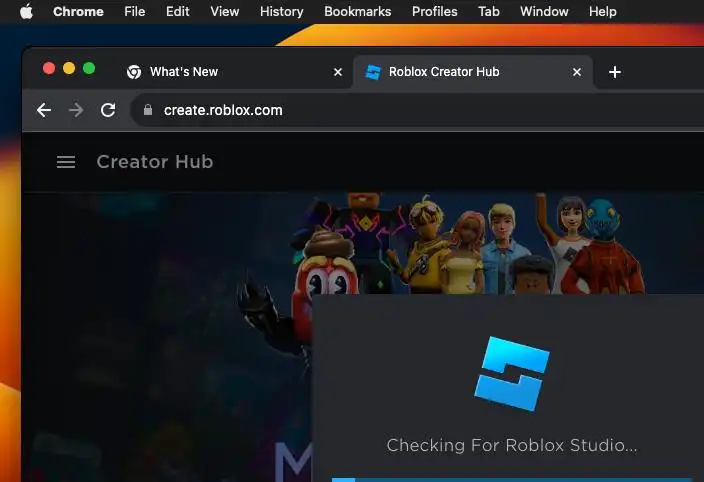Click the create.roblox.com address bar

[418, 110]
